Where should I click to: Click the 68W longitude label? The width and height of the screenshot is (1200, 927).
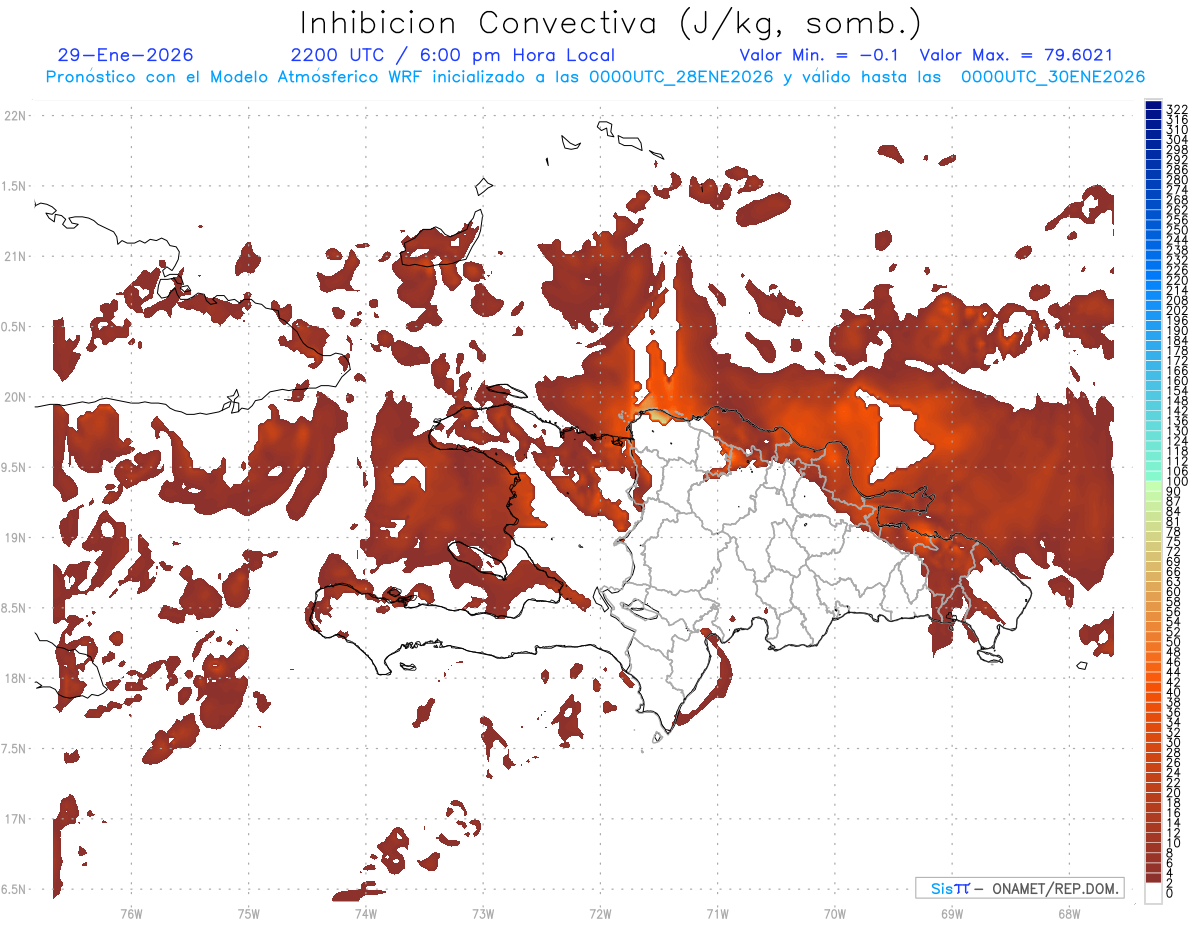click(x=1068, y=914)
